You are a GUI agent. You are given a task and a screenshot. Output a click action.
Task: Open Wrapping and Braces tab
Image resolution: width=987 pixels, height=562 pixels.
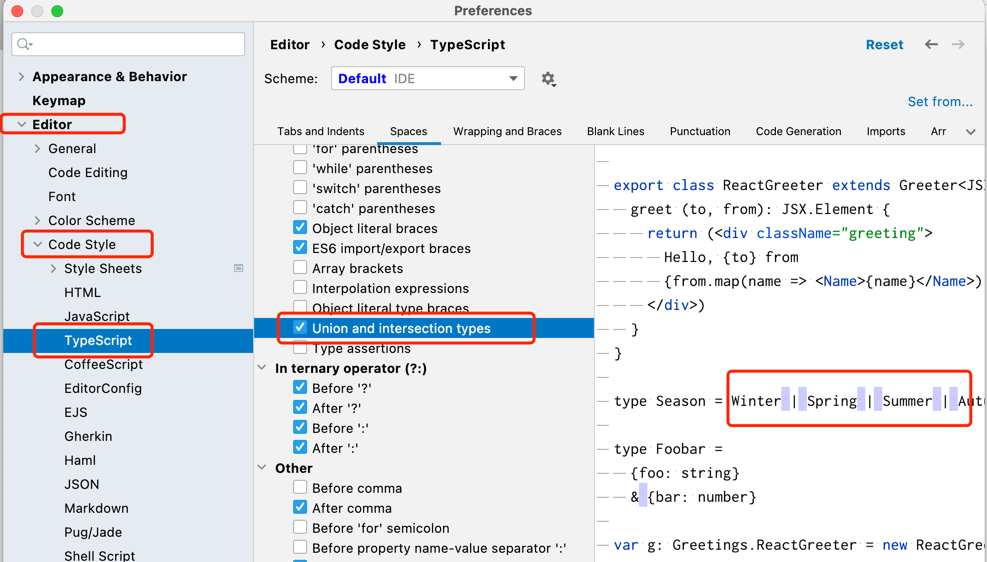pos(507,131)
